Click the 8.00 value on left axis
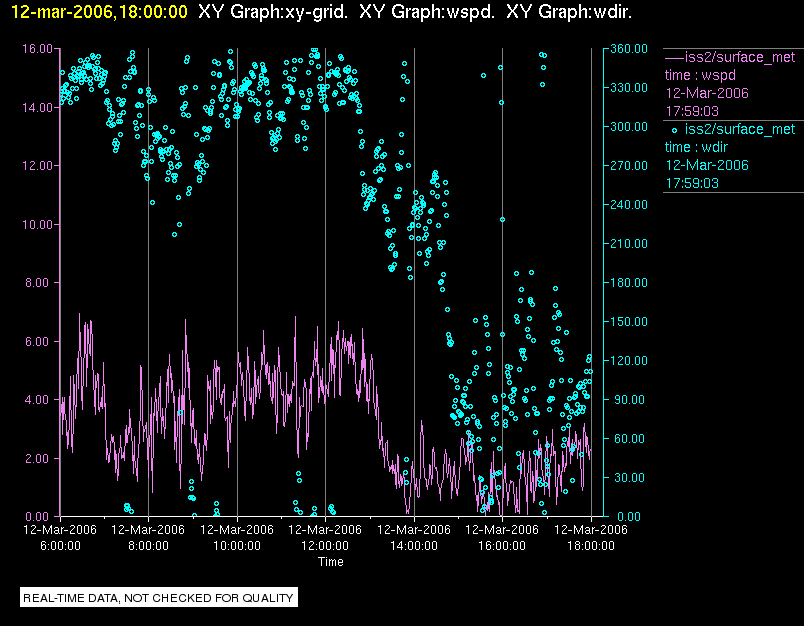The height and width of the screenshot is (626, 804). (40, 283)
